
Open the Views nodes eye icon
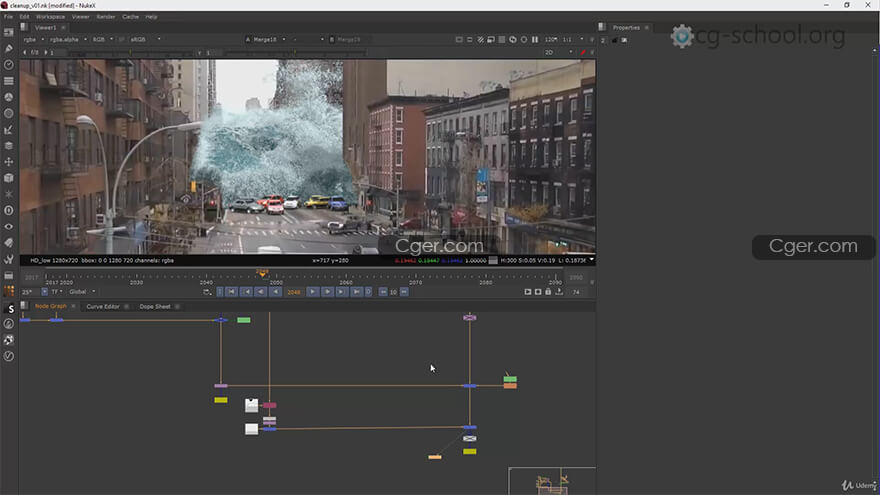point(8,227)
